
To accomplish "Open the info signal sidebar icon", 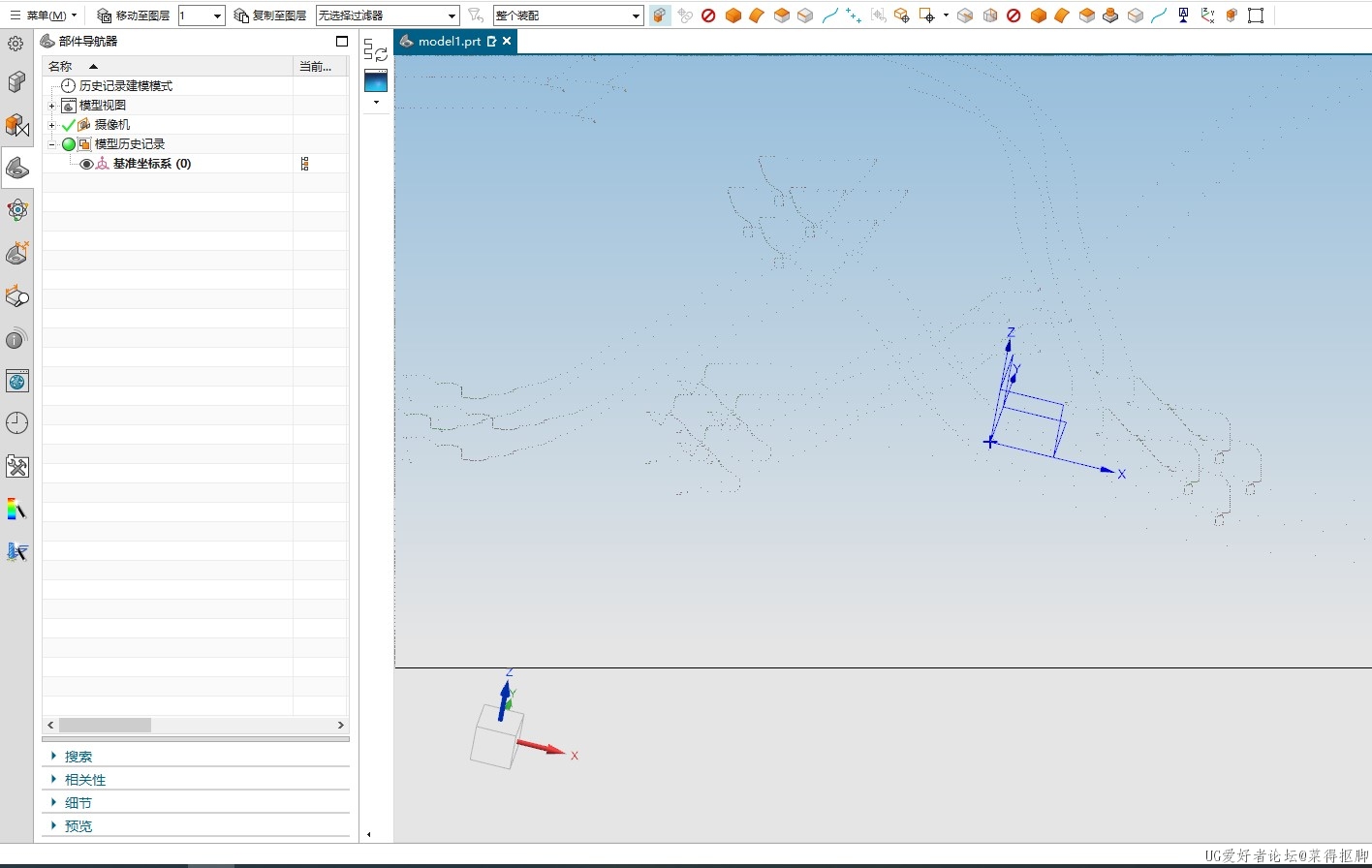I will coord(16,338).
